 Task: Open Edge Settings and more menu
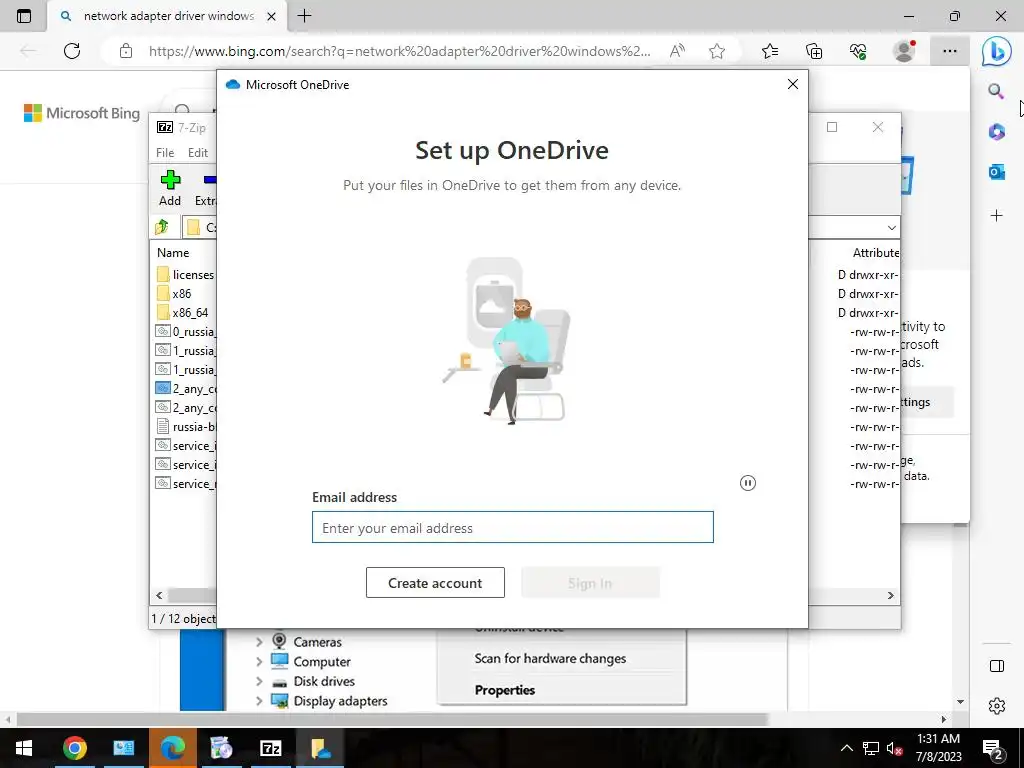pyautogui.click(x=950, y=51)
